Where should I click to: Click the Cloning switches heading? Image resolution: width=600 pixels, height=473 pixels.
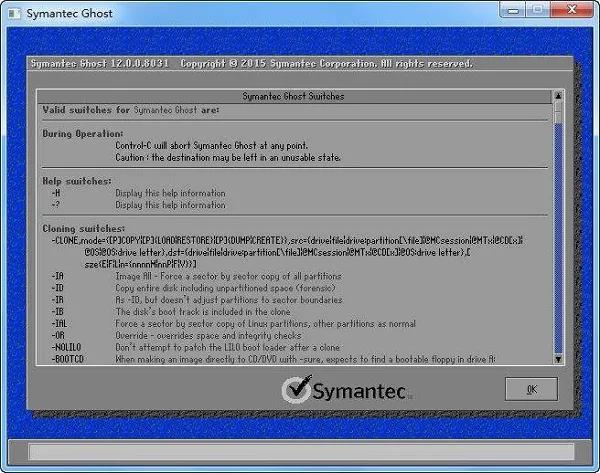click(x=83, y=228)
